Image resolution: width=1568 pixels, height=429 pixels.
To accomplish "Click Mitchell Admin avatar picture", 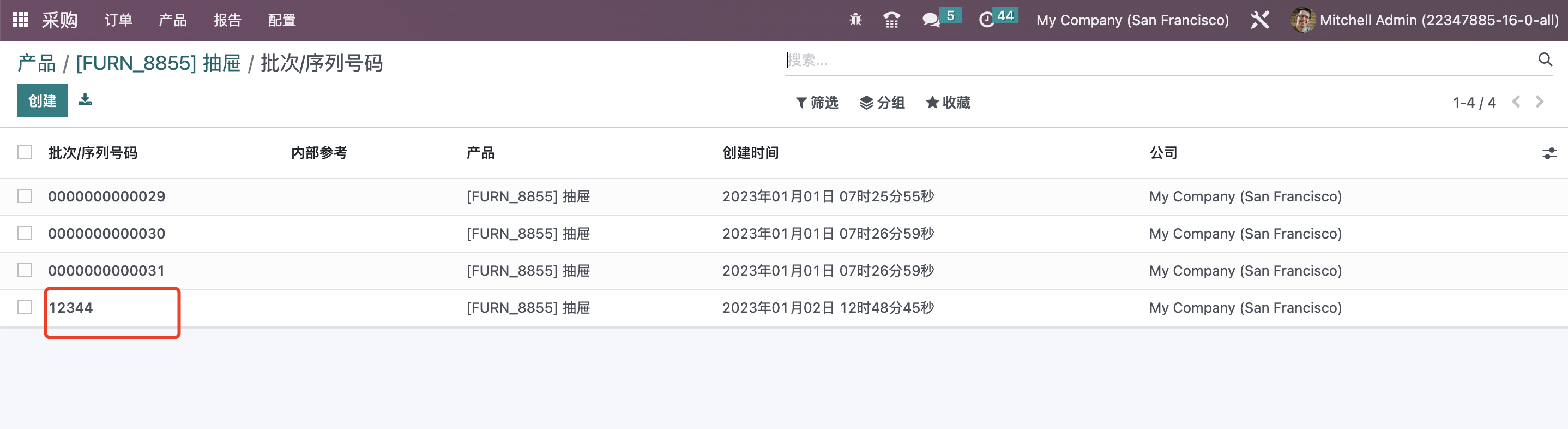I will [1302, 20].
